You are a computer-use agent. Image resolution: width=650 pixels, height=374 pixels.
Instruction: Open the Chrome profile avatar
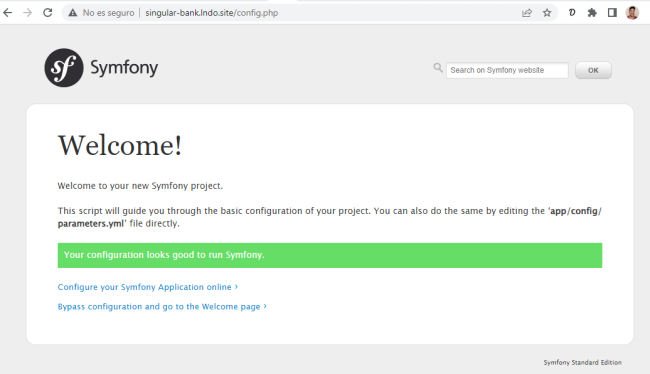pyautogui.click(x=632, y=13)
